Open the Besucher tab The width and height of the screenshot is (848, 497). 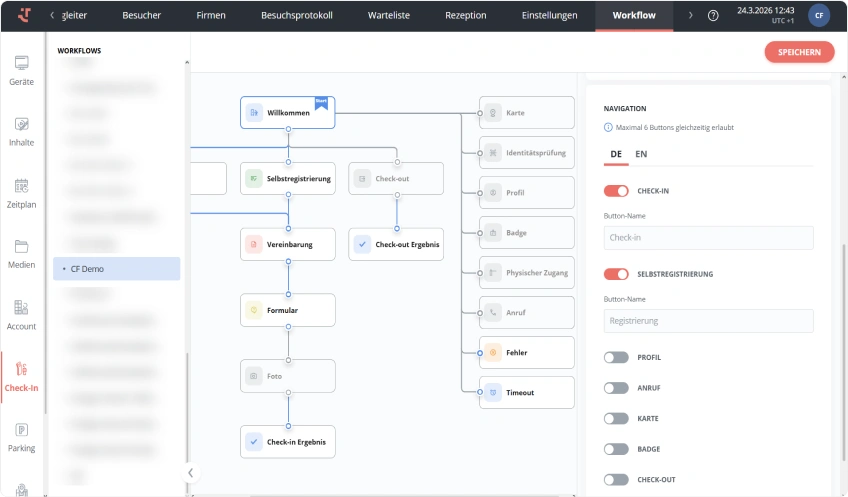[142, 16]
